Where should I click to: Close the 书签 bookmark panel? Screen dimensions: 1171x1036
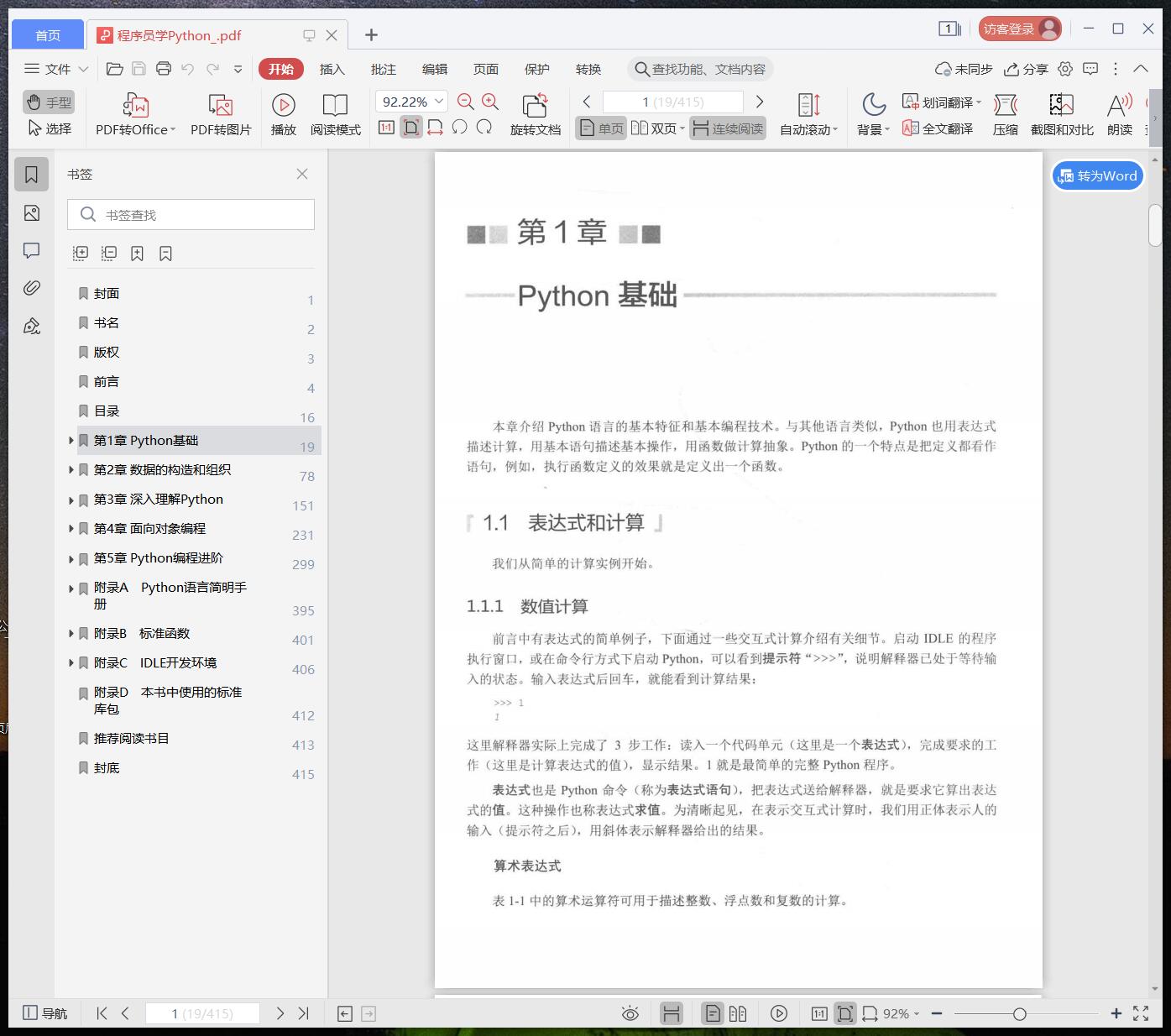(x=302, y=174)
